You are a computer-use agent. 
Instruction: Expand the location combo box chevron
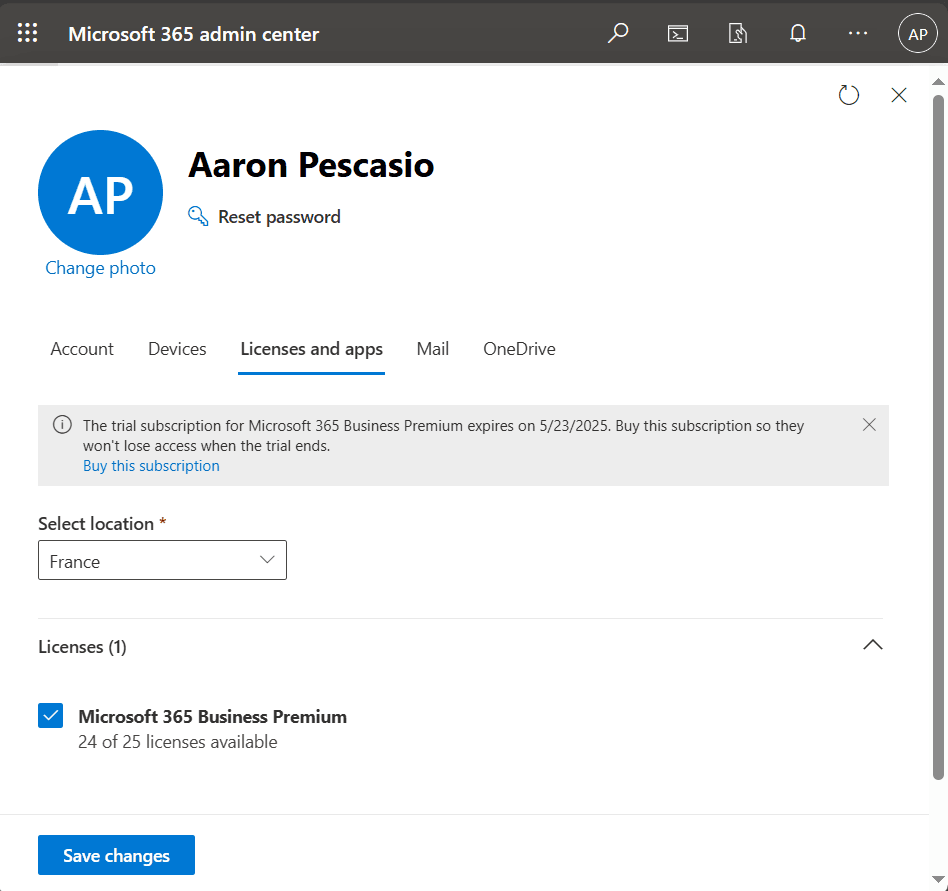[267, 560]
